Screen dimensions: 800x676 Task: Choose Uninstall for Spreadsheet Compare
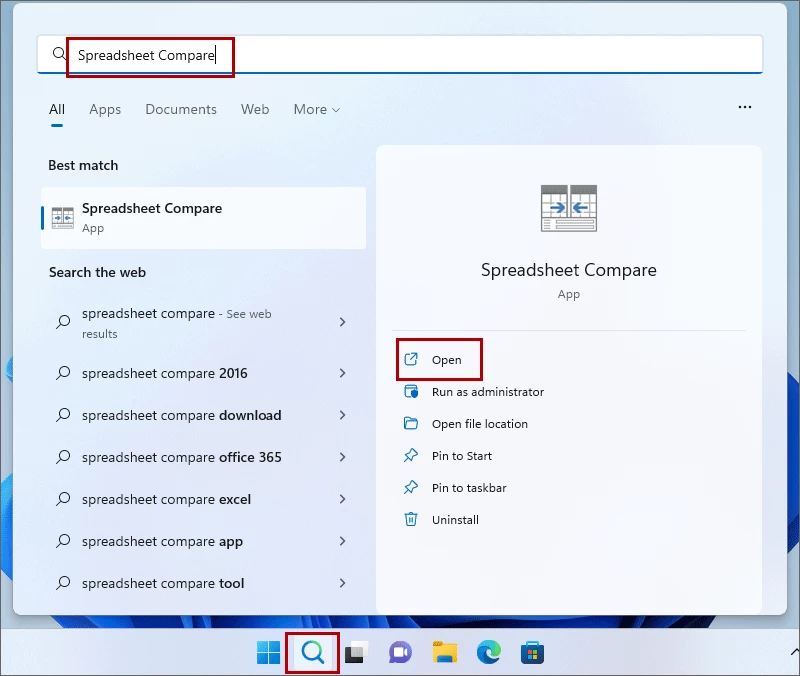coord(455,519)
